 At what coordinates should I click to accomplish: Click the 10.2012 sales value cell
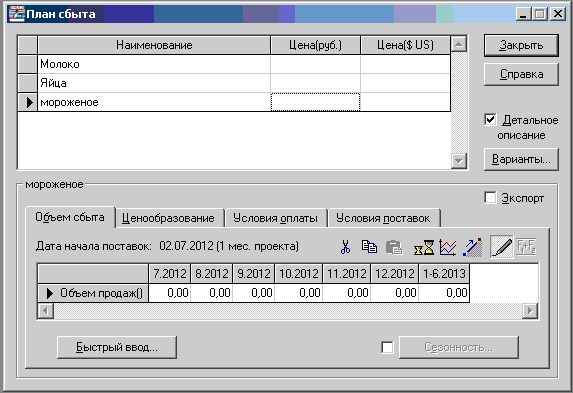pyautogui.click(x=299, y=293)
